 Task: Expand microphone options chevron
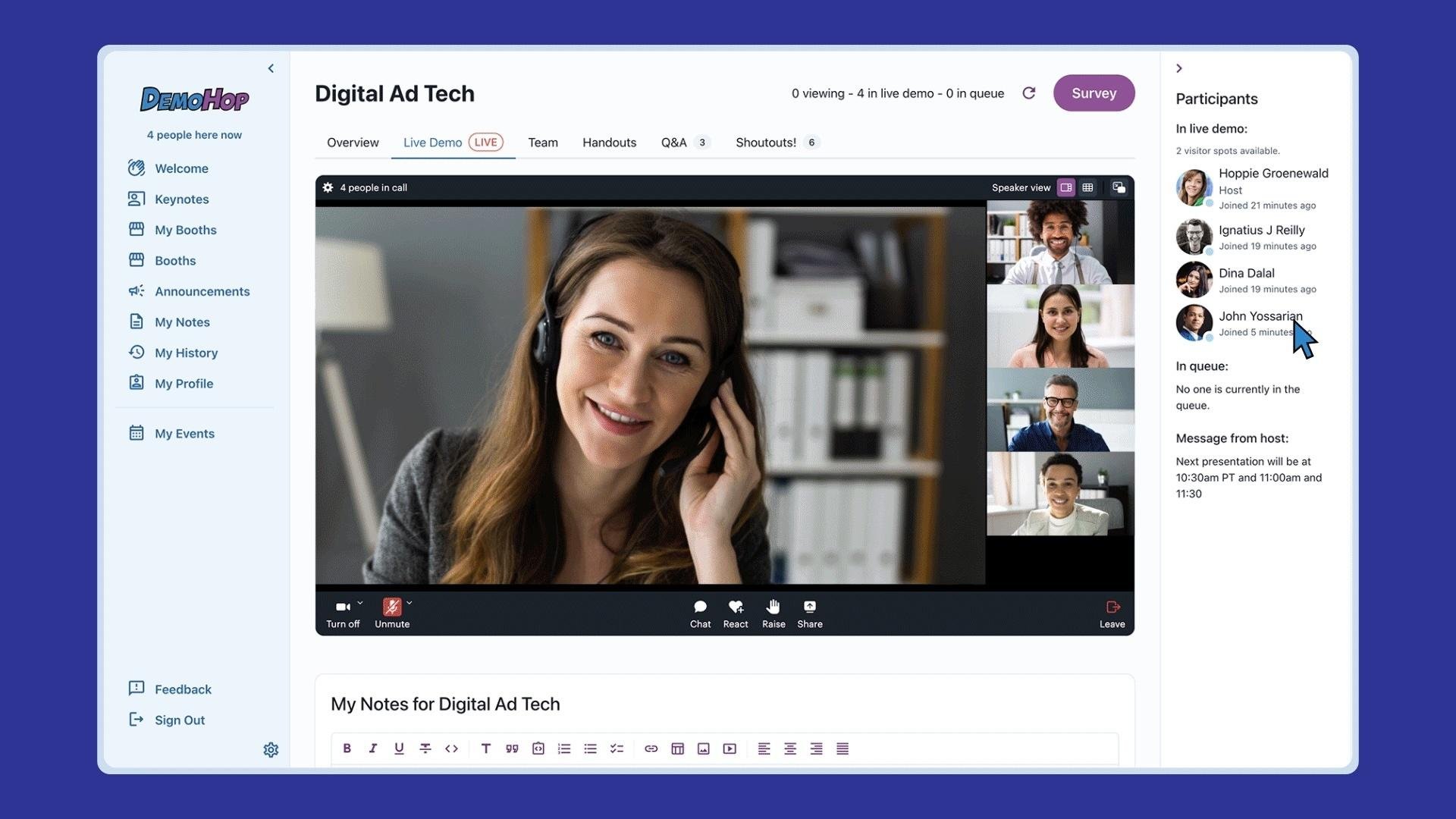tap(409, 603)
